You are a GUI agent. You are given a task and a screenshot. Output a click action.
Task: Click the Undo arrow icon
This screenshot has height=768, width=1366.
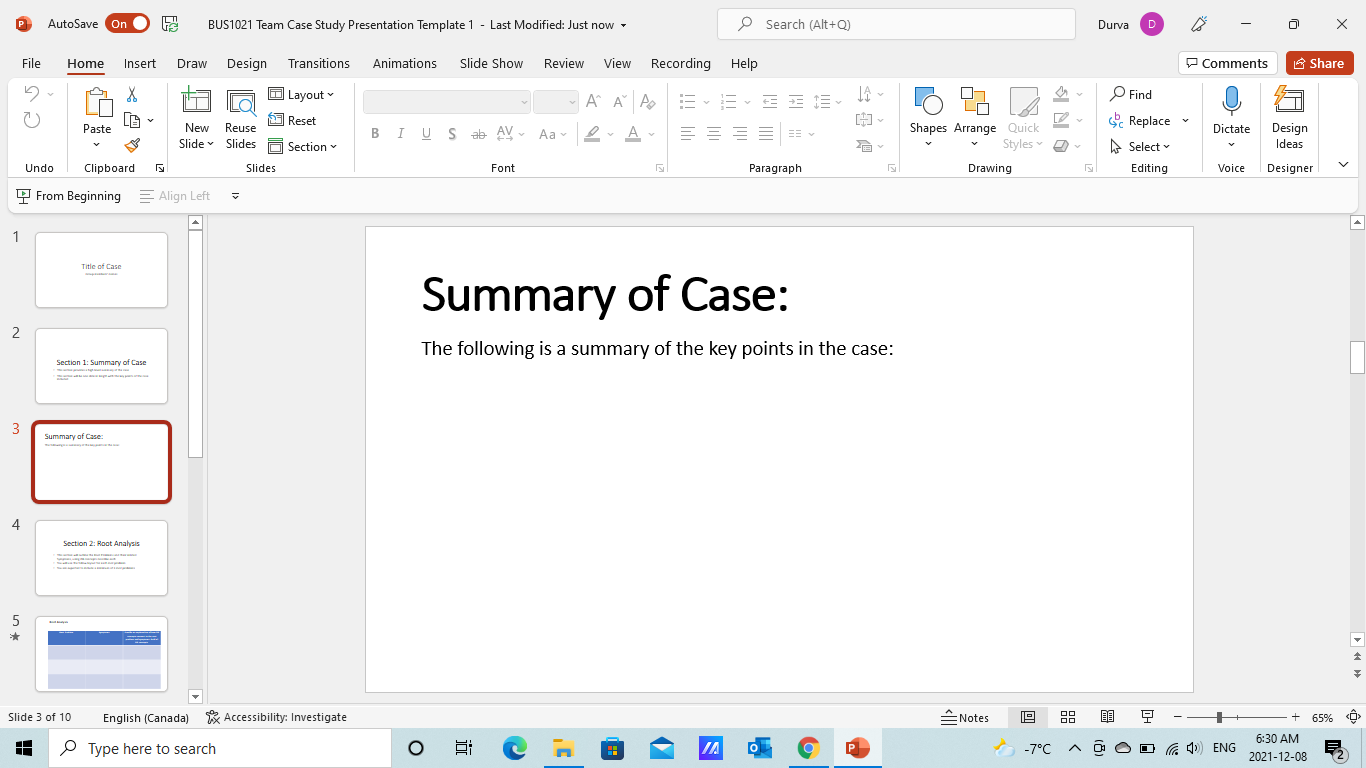pos(32,94)
